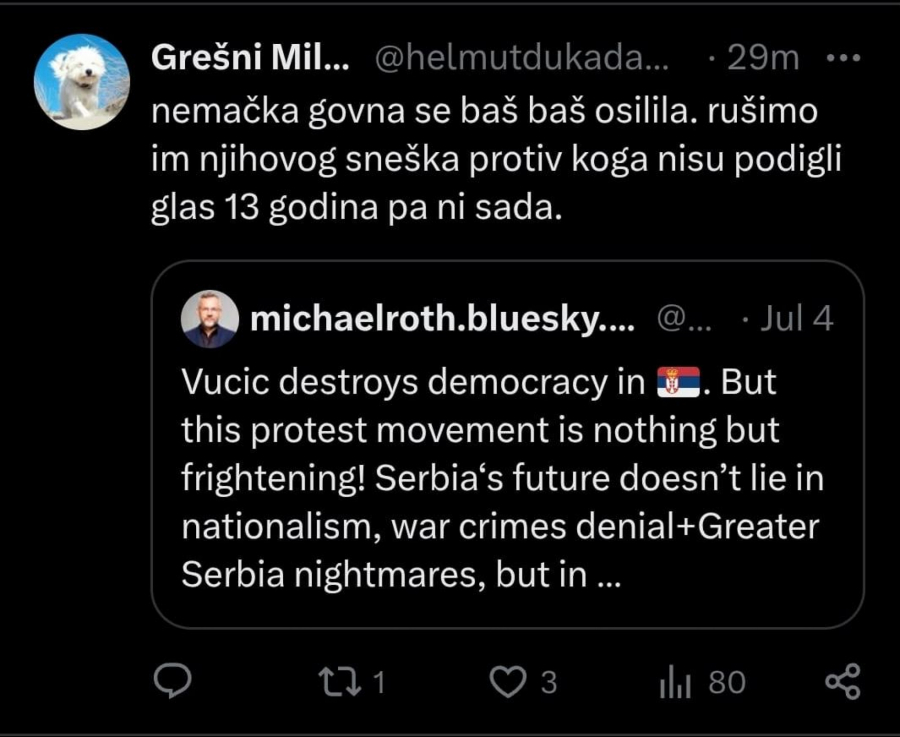Repost the tweet using the retweet icon

334,682
